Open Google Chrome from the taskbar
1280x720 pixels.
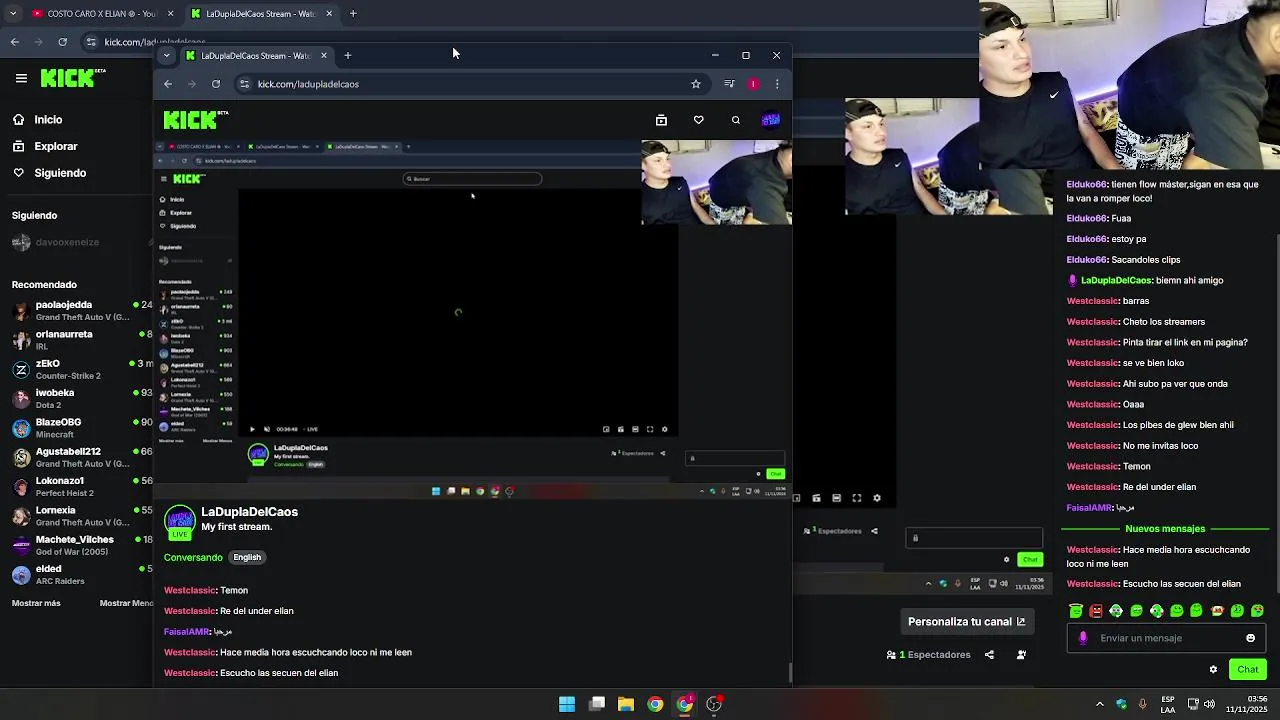click(x=655, y=704)
